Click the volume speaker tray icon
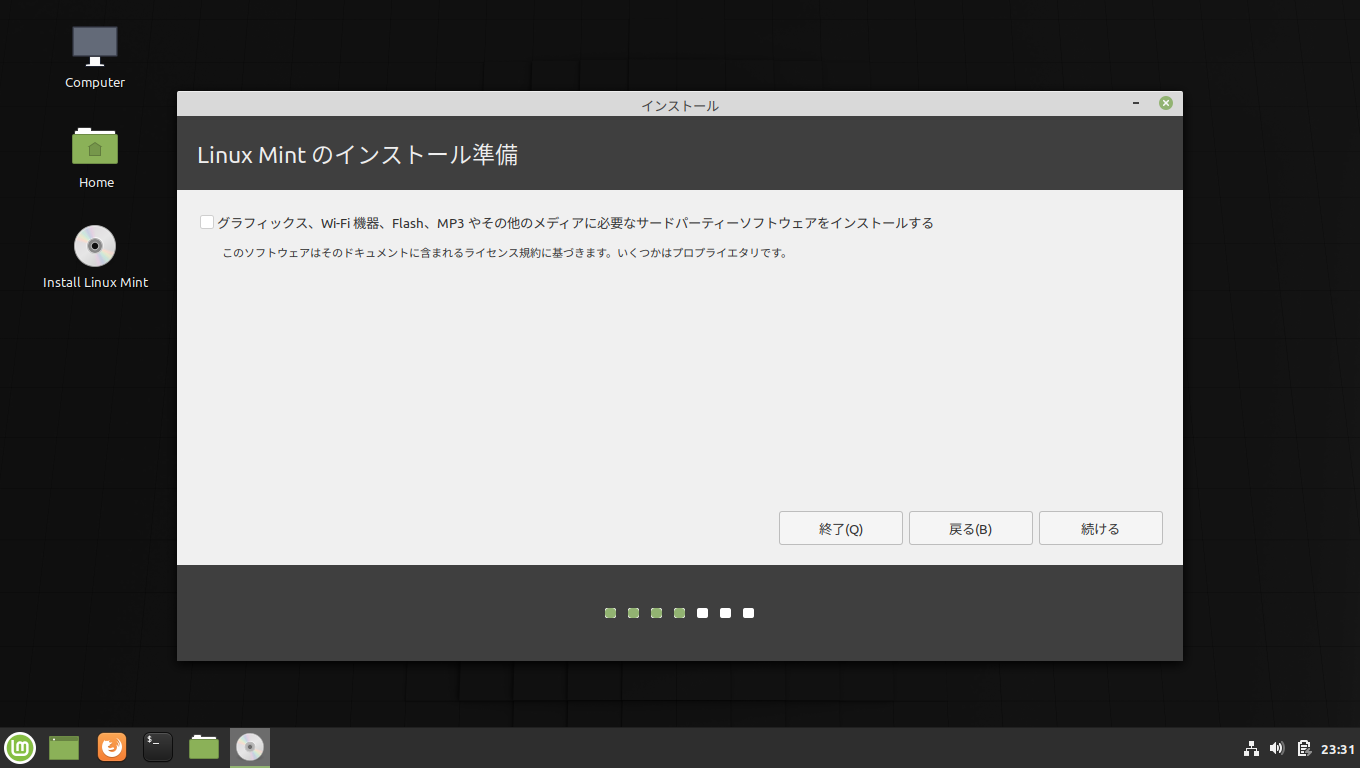This screenshot has width=1360, height=768. coord(1277,748)
